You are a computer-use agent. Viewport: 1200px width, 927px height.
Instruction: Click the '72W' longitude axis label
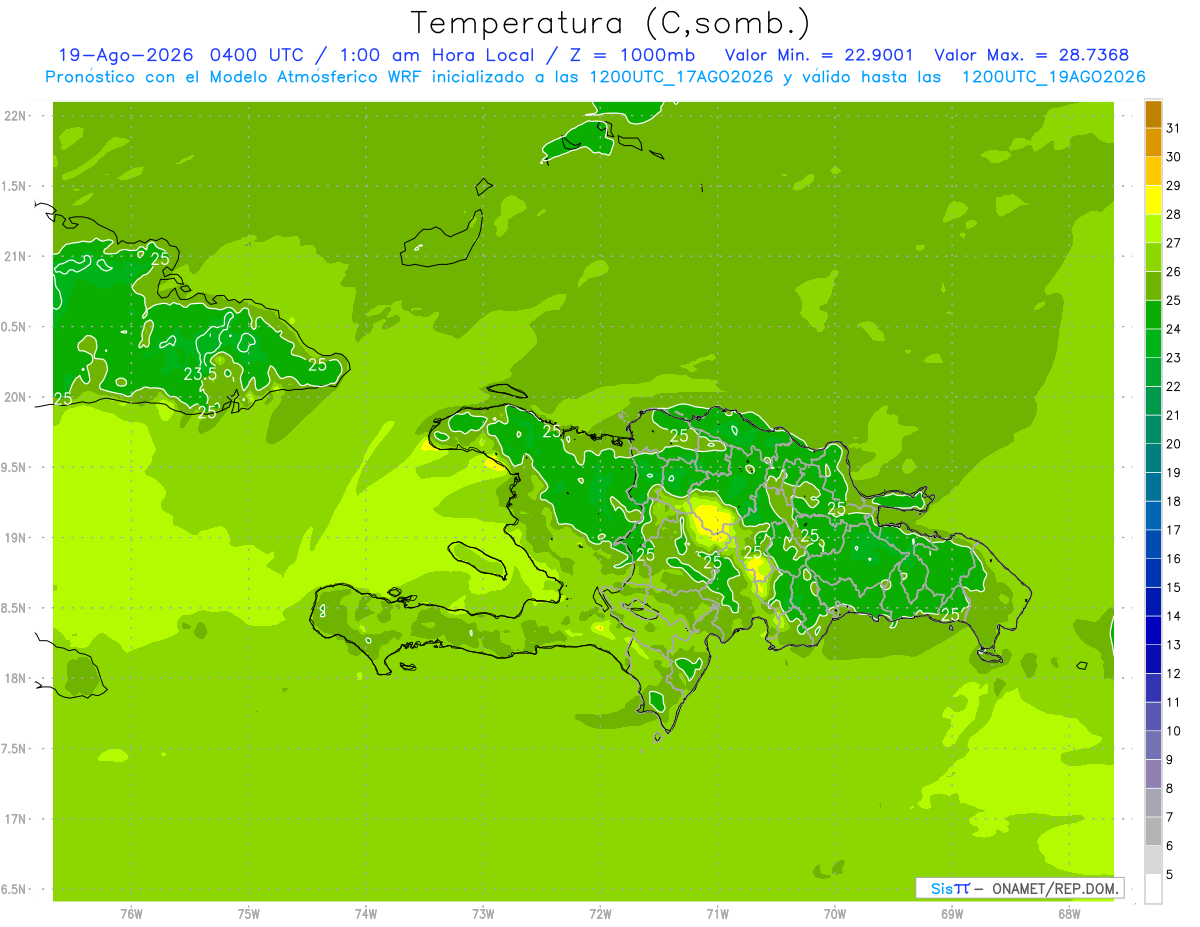(x=600, y=914)
